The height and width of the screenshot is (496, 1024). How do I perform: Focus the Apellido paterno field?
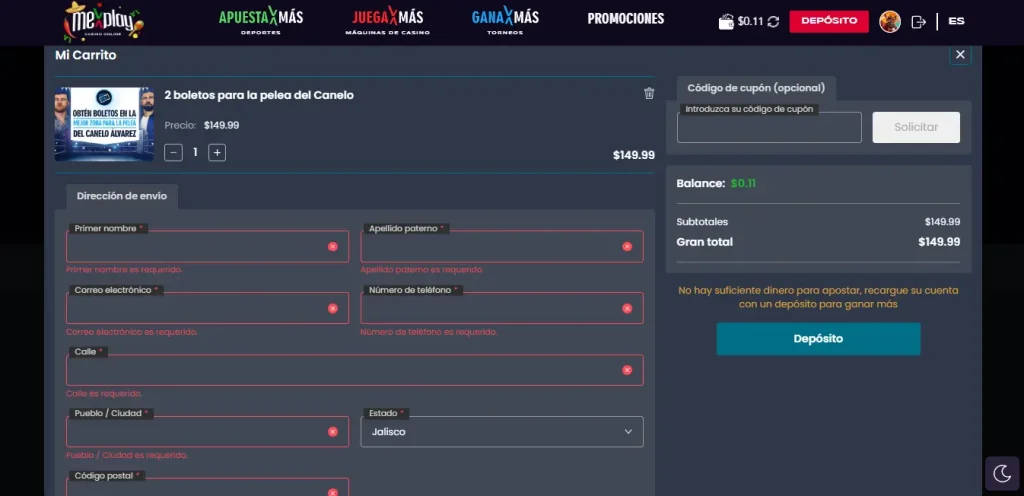pyautogui.click(x=502, y=247)
